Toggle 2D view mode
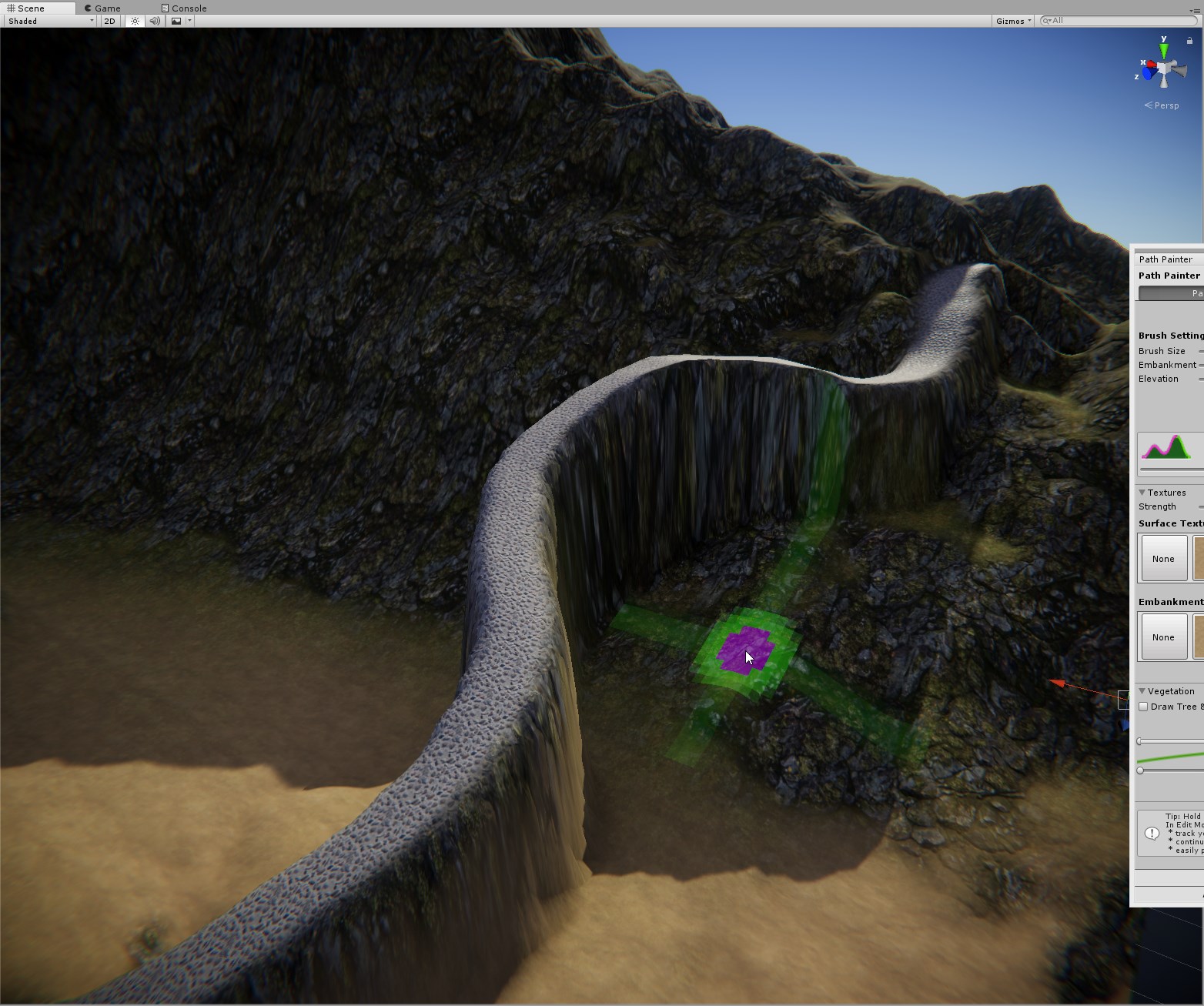Image resolution: width=1204 pixels, height=1006 pixels. pyautogui.click(x=109, y=21)
